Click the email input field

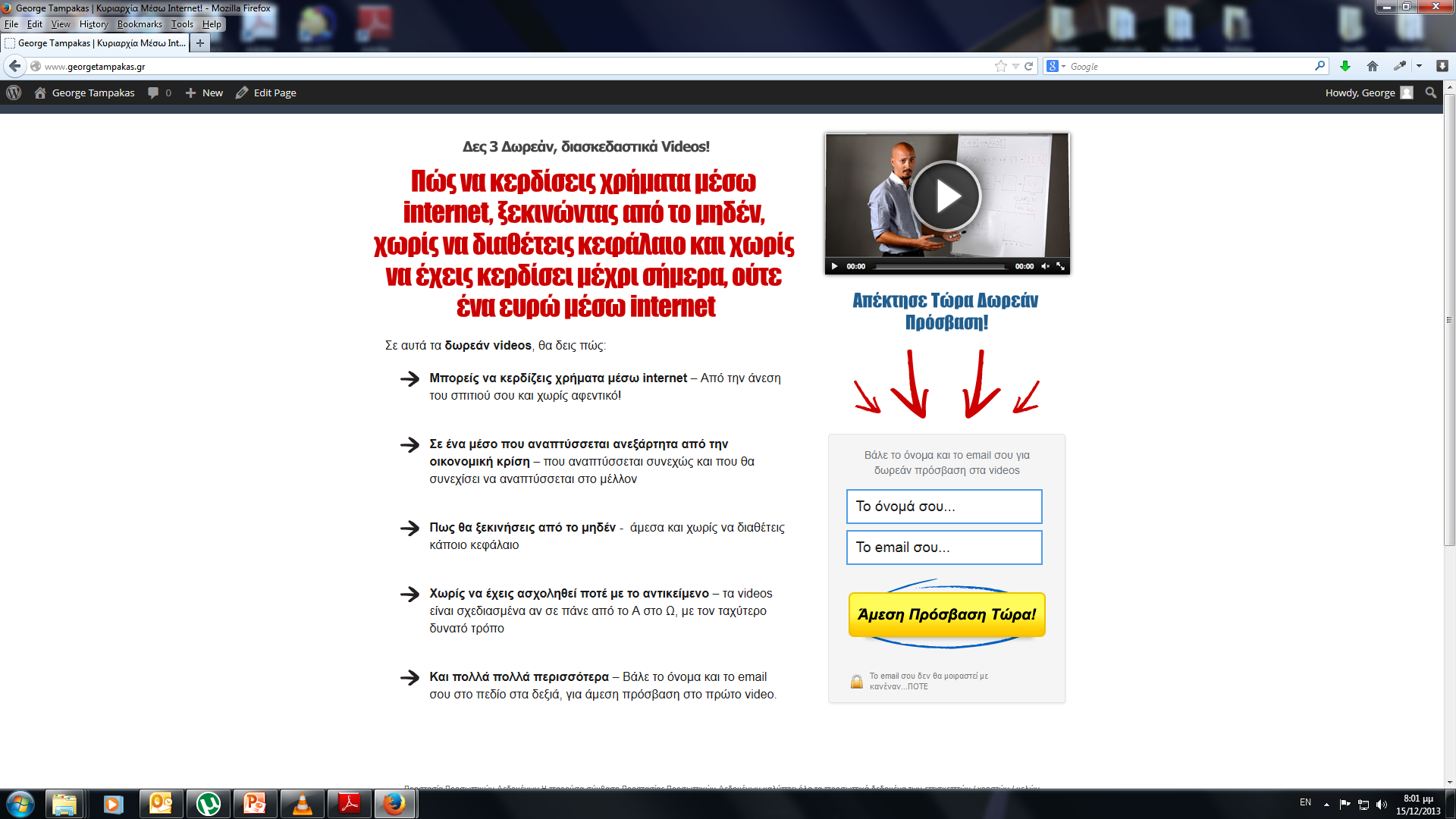[x=944, y=547]
